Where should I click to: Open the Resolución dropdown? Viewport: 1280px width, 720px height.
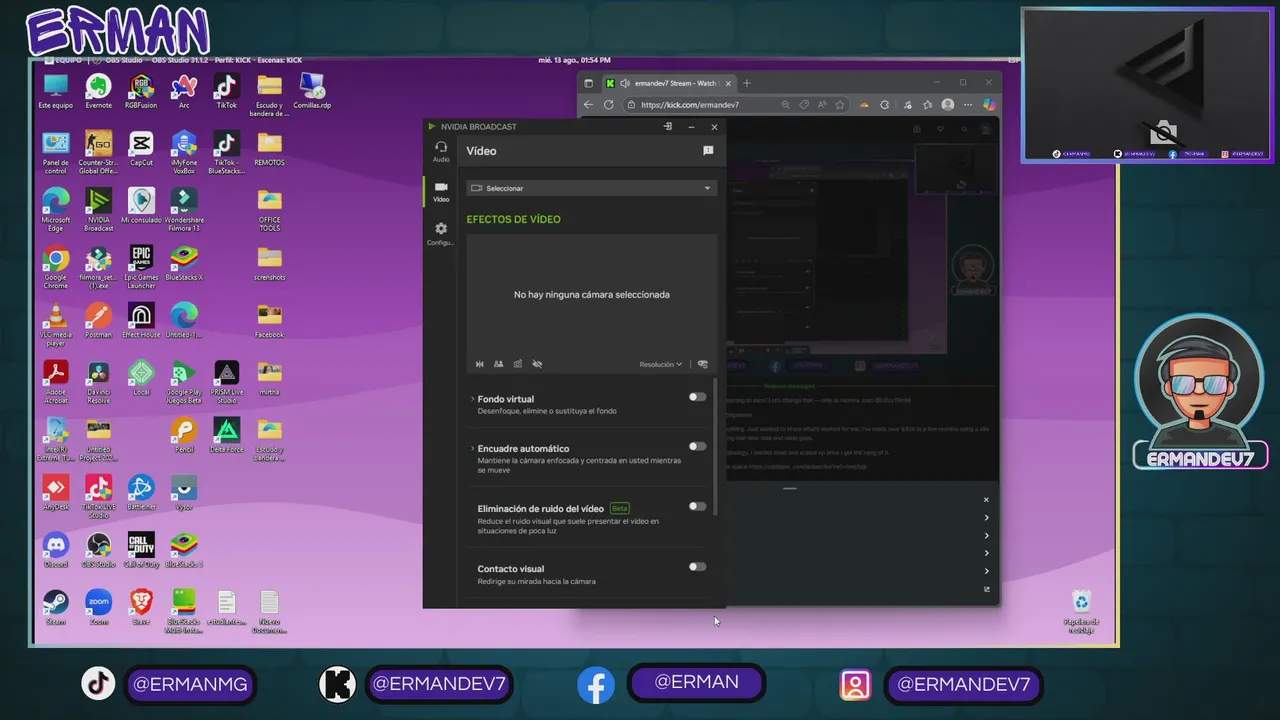pos(661,364)
